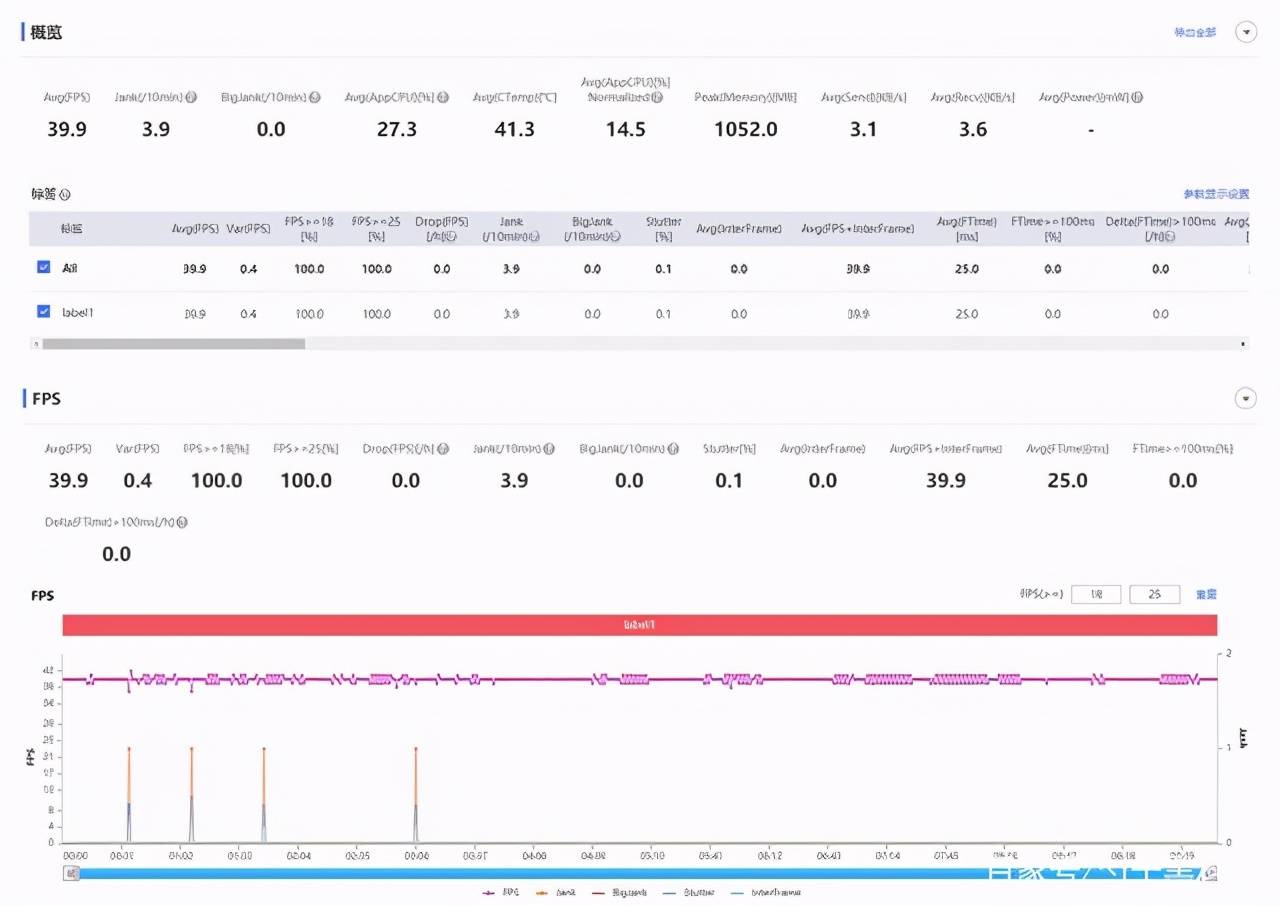Uncheck the label1 row checkbox
Screen dimensions: 1280x906
pyautogui.click(x=43, y=312)
